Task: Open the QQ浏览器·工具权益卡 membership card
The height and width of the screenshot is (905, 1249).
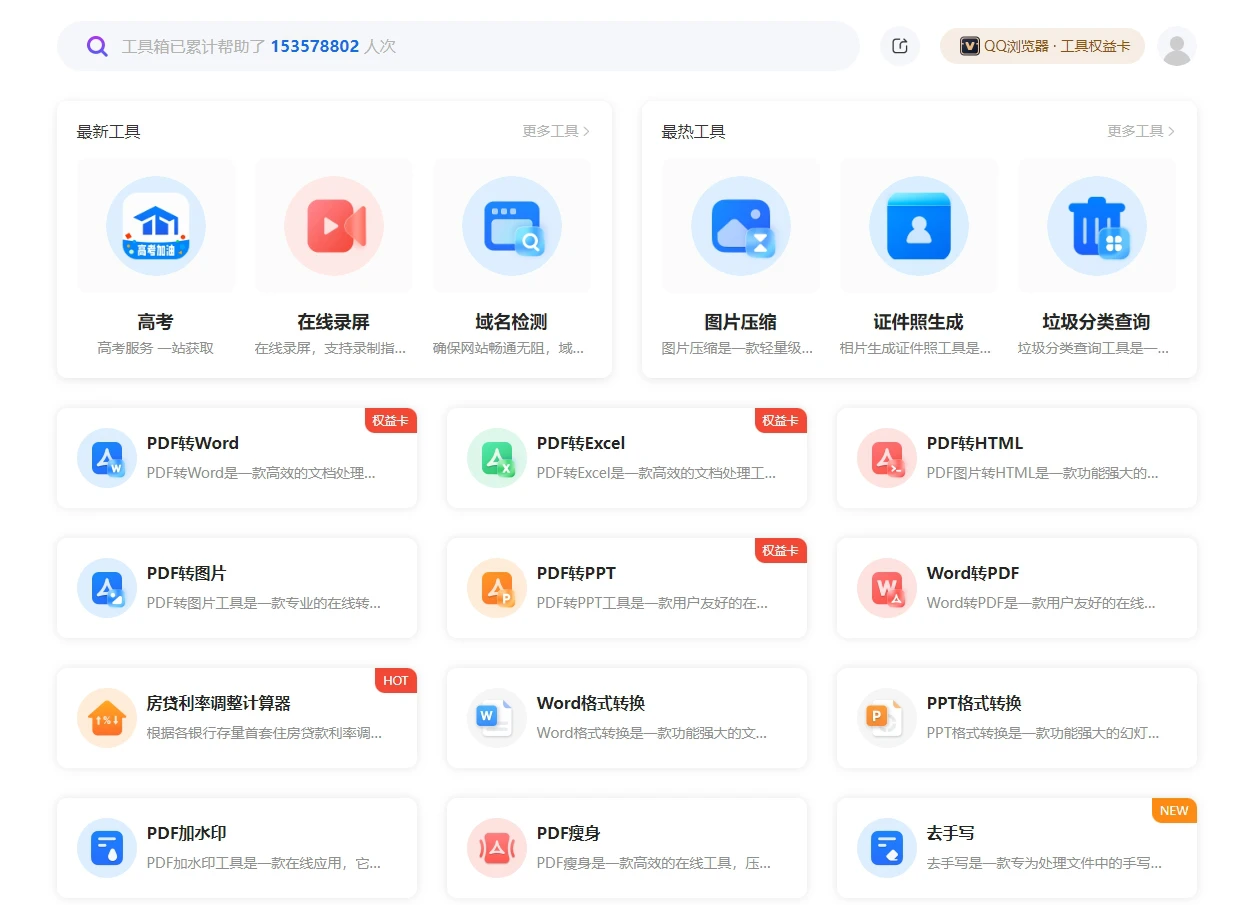Action: [x=1042, y=46]
